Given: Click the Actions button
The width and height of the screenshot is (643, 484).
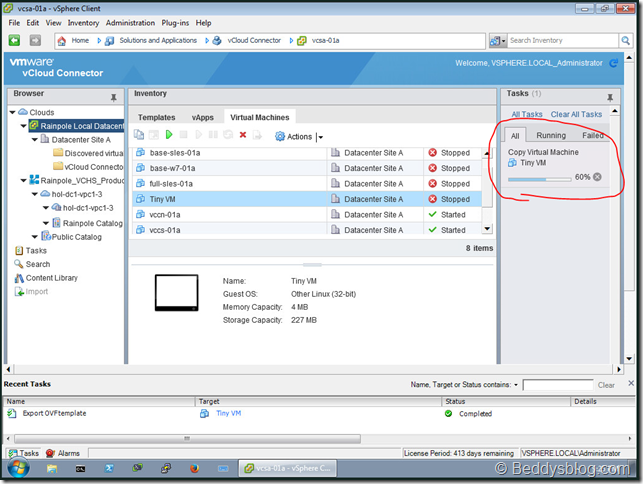Looking at the screenshot, I should (294, 137).
